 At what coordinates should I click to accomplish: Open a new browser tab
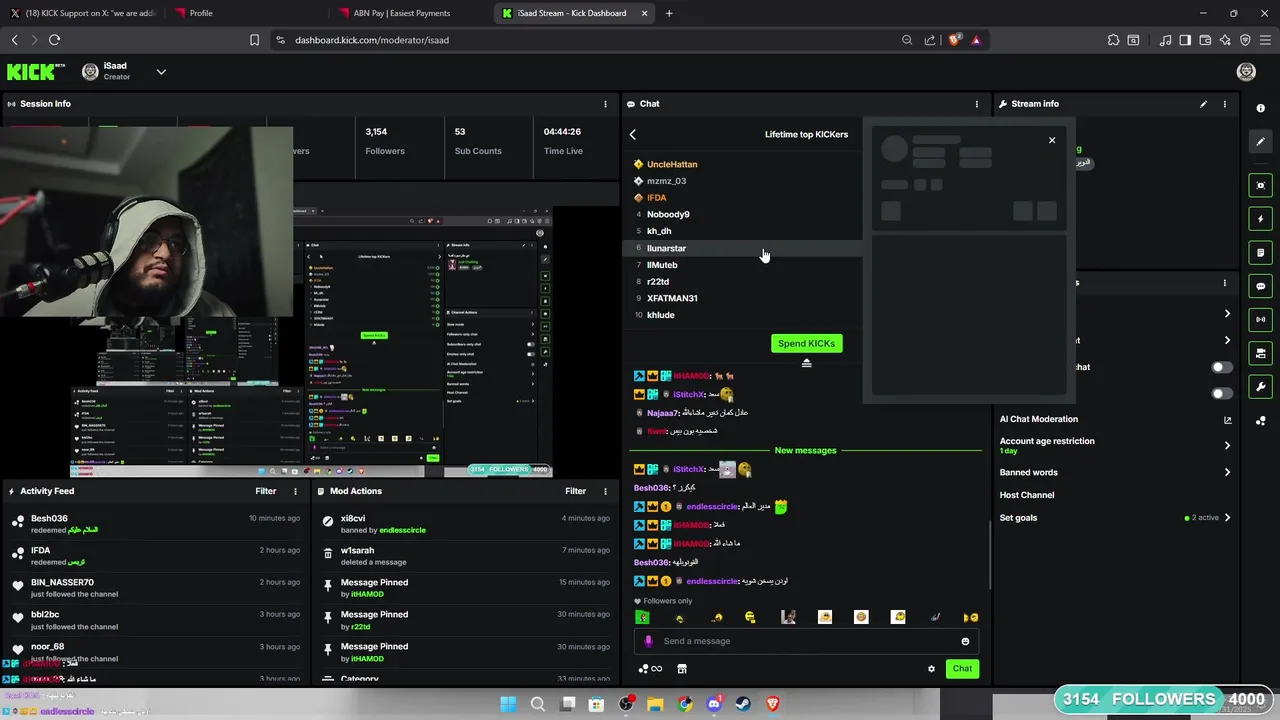pos(669,13)
